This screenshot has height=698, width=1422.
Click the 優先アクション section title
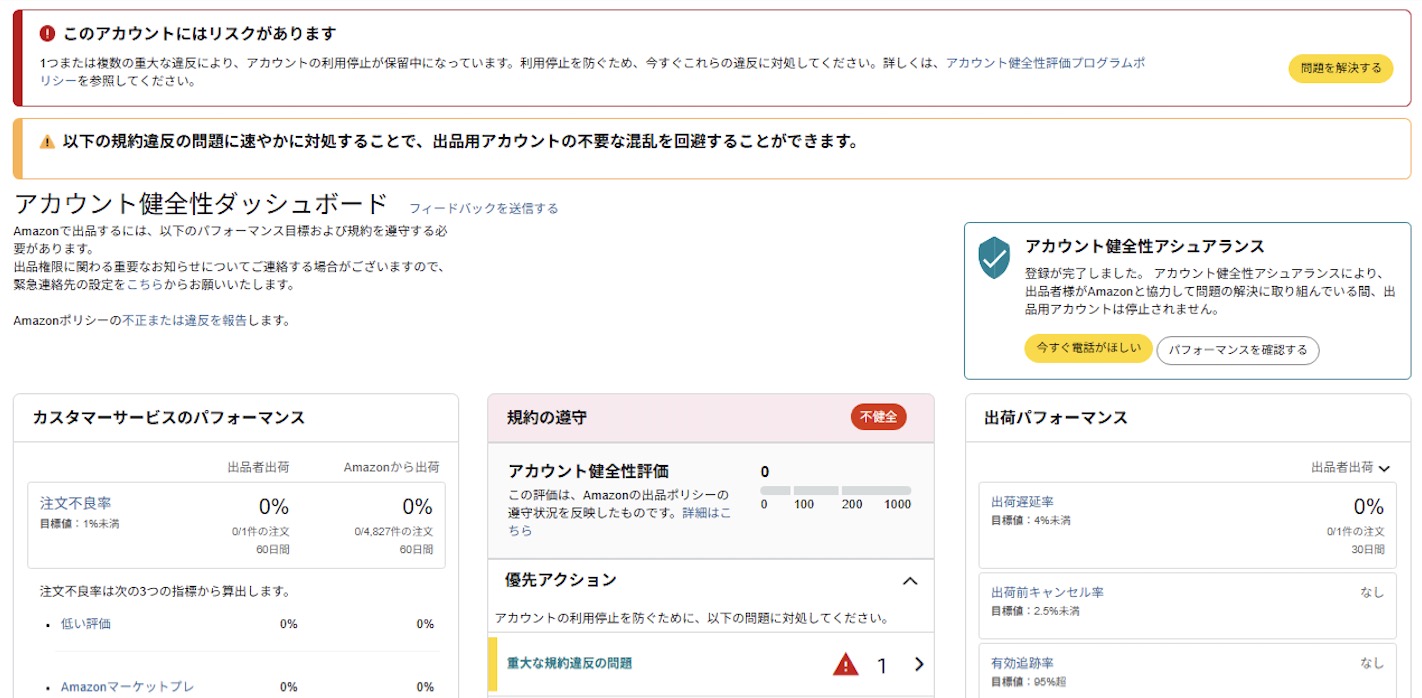tap(561, 580)
